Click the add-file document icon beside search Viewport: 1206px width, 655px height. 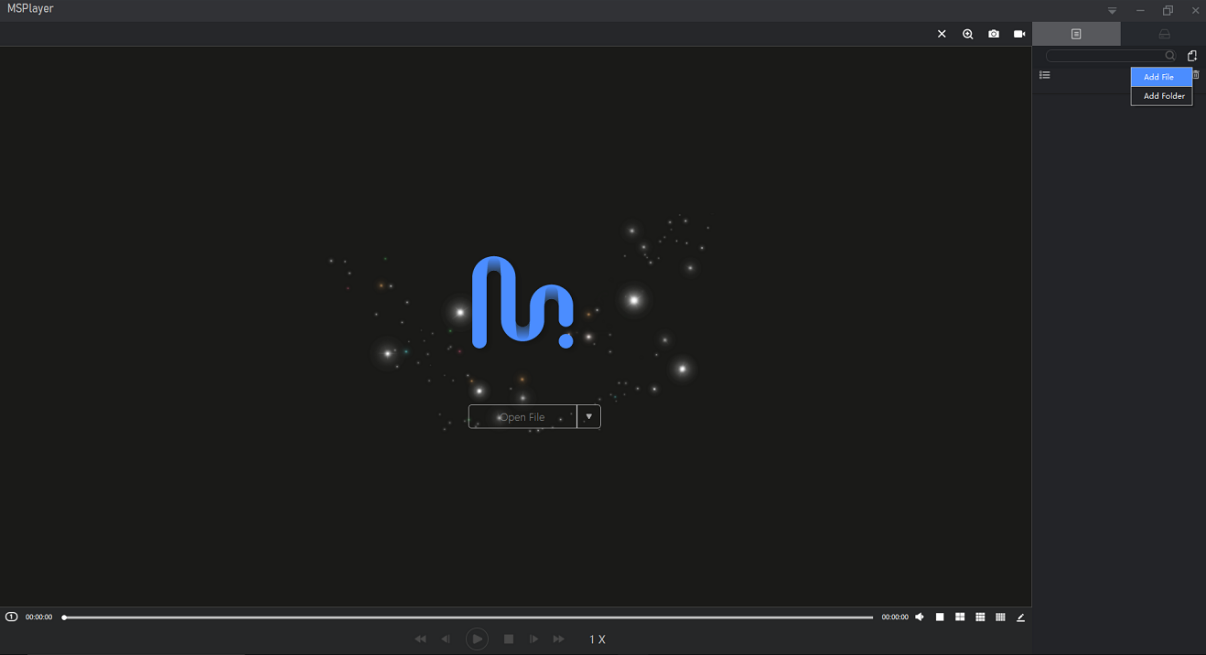coord(1192,56)
